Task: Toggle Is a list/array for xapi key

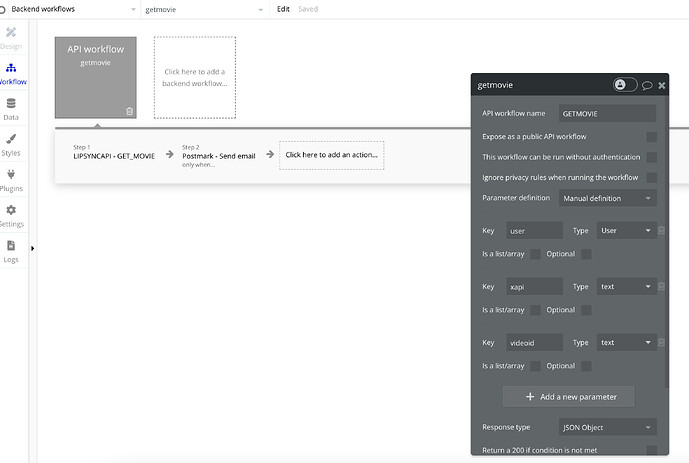Action: click(x=535, y=310)
